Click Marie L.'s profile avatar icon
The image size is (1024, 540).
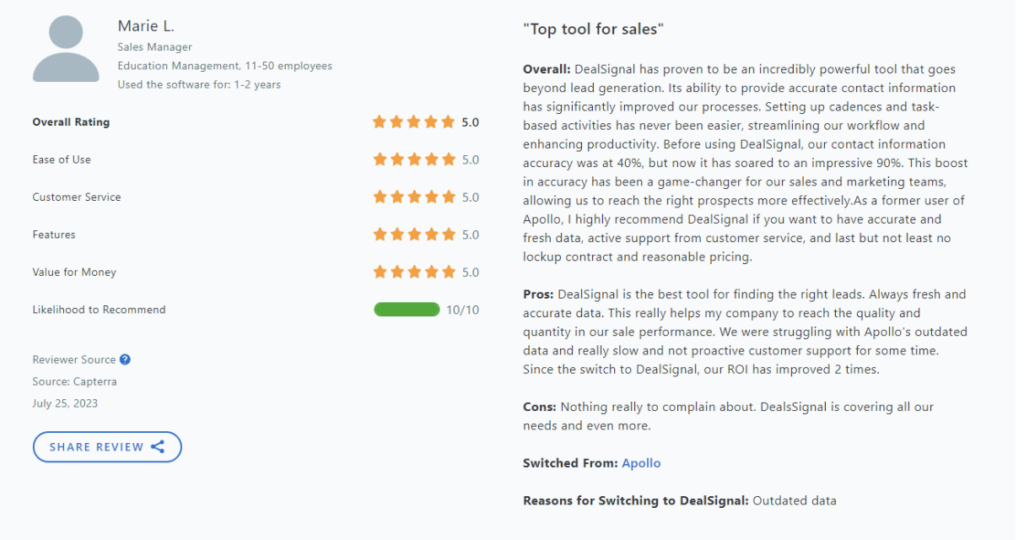[66, 49]
